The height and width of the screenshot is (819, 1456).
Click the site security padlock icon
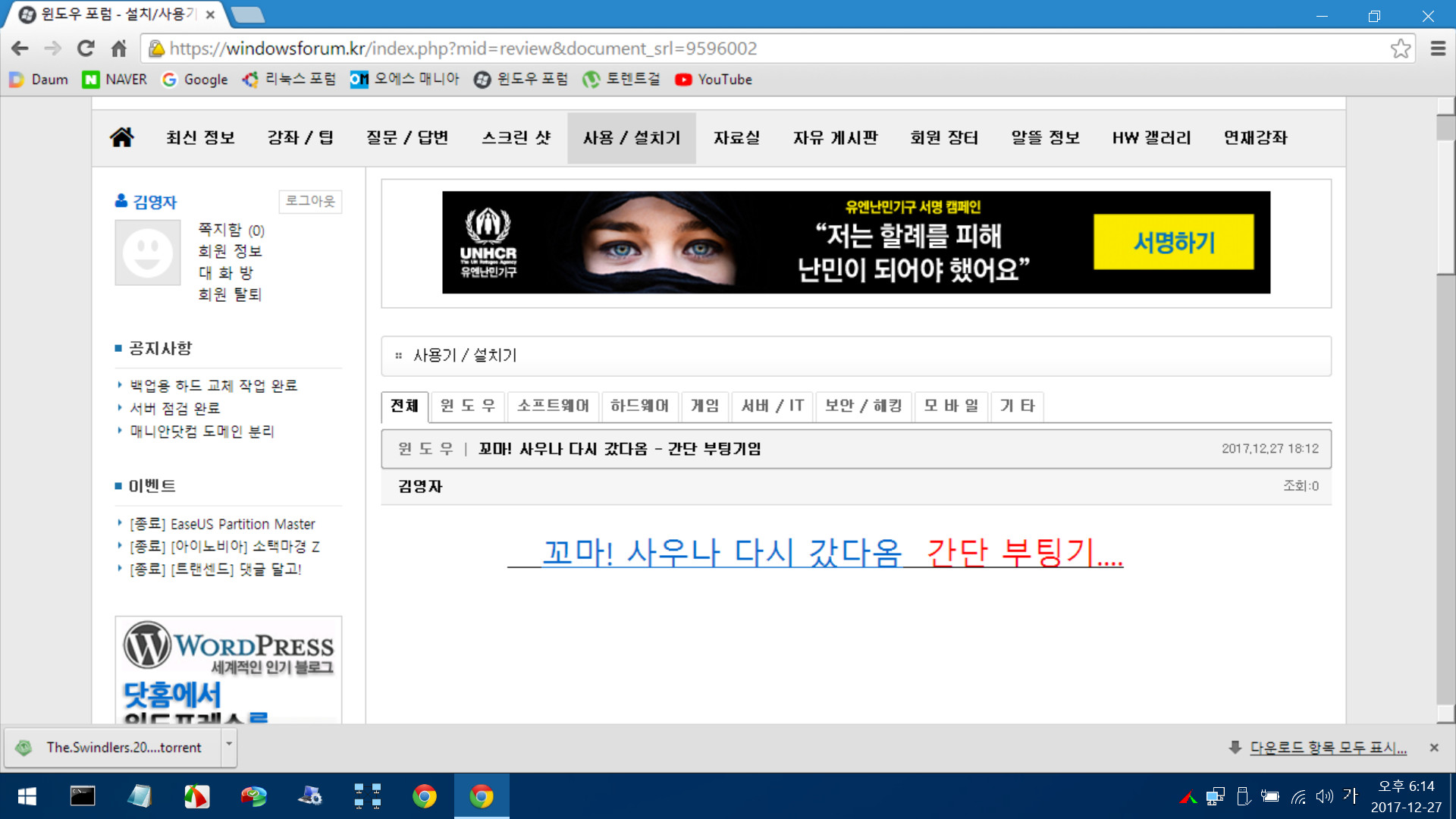[x=157, y=49]
